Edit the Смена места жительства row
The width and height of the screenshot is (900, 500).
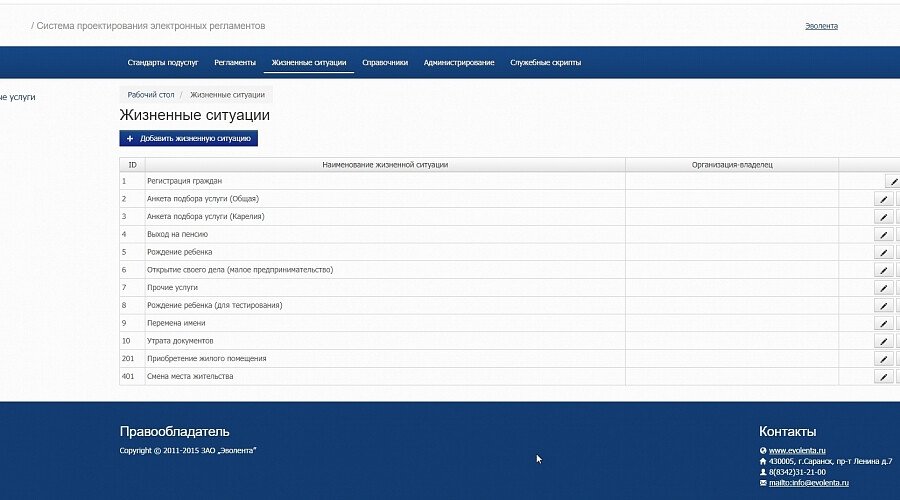883,376
